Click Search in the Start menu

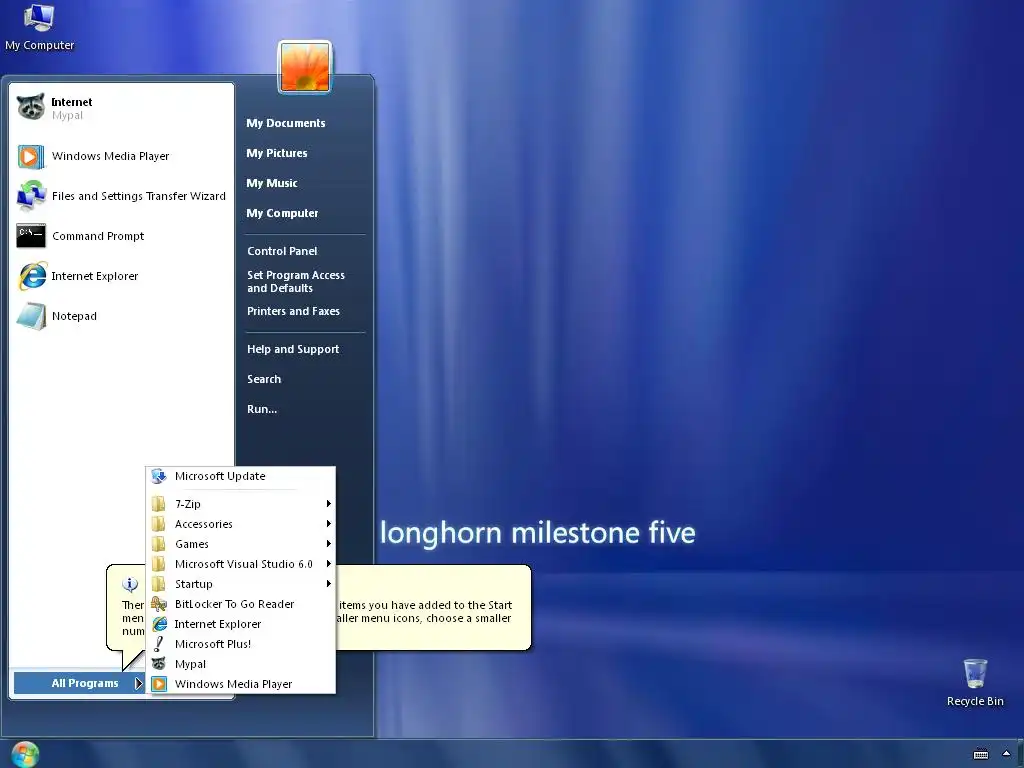(264, 379)
